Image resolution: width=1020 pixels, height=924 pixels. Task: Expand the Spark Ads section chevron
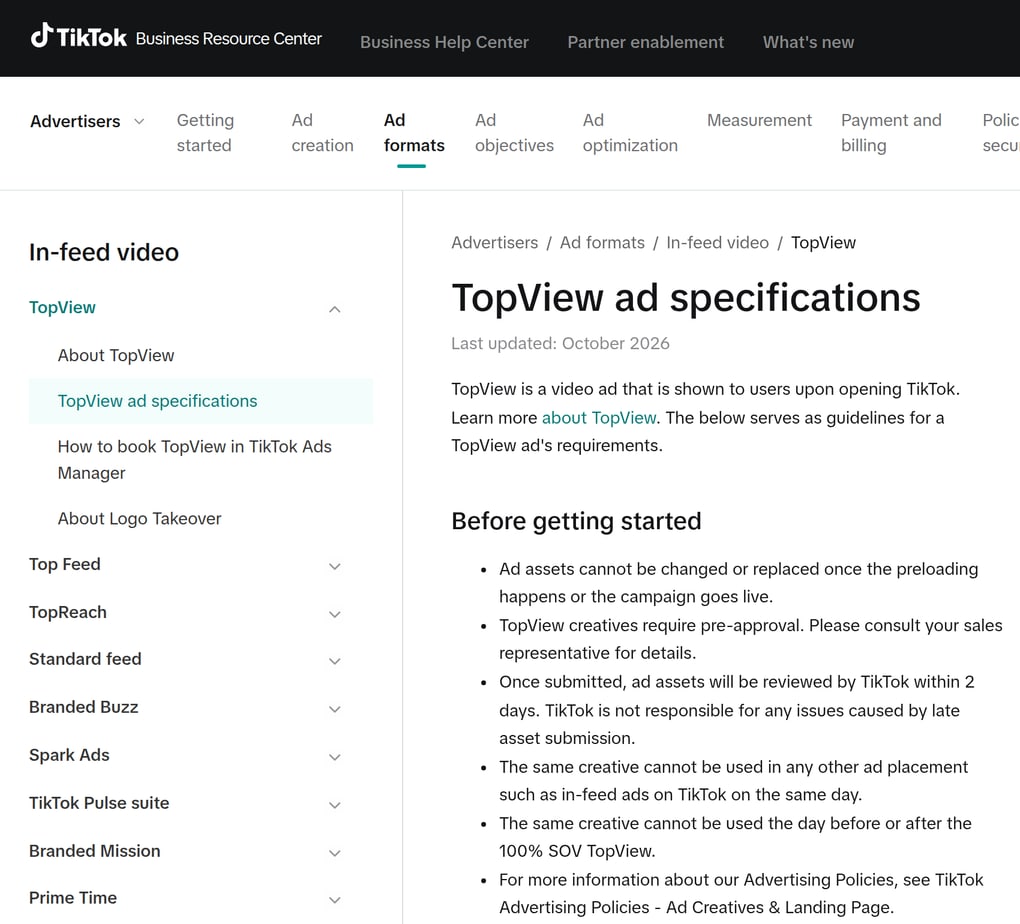click(x=334, y=757)
